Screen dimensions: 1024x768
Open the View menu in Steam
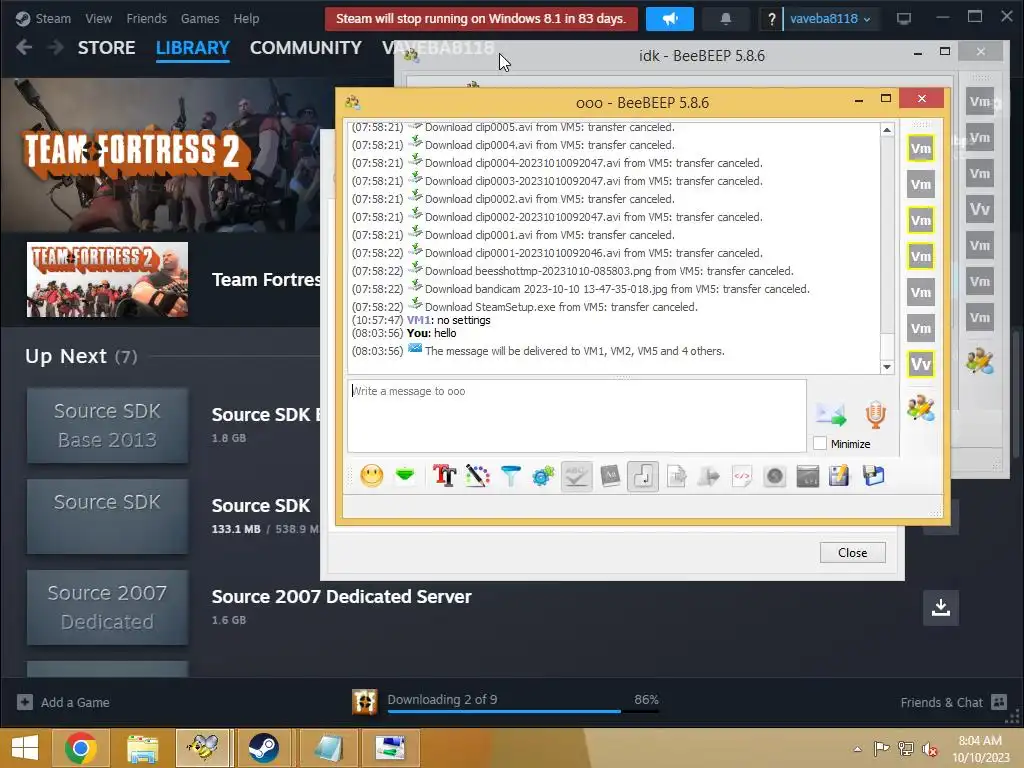(99, 18)
